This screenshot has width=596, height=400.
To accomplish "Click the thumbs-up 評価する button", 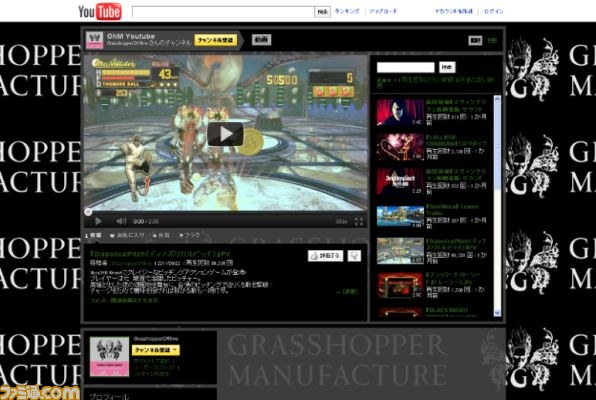I will click(325, 256).
